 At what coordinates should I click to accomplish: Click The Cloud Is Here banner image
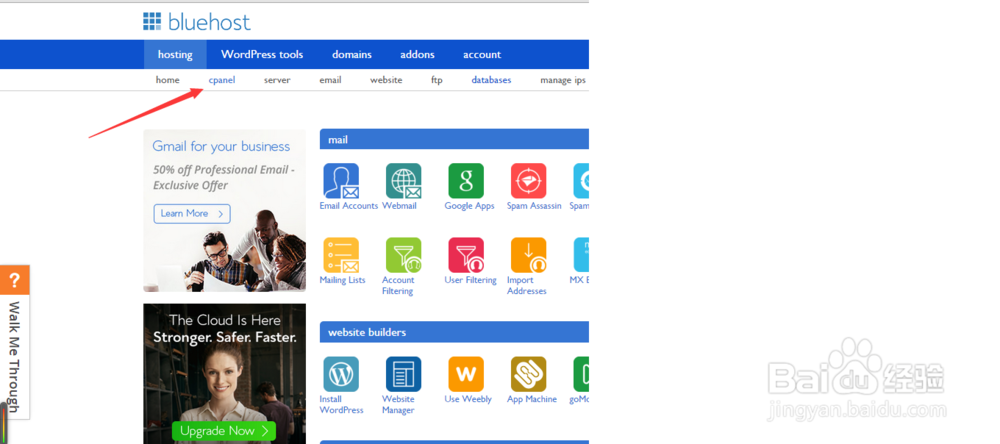(x=224, y=373)
